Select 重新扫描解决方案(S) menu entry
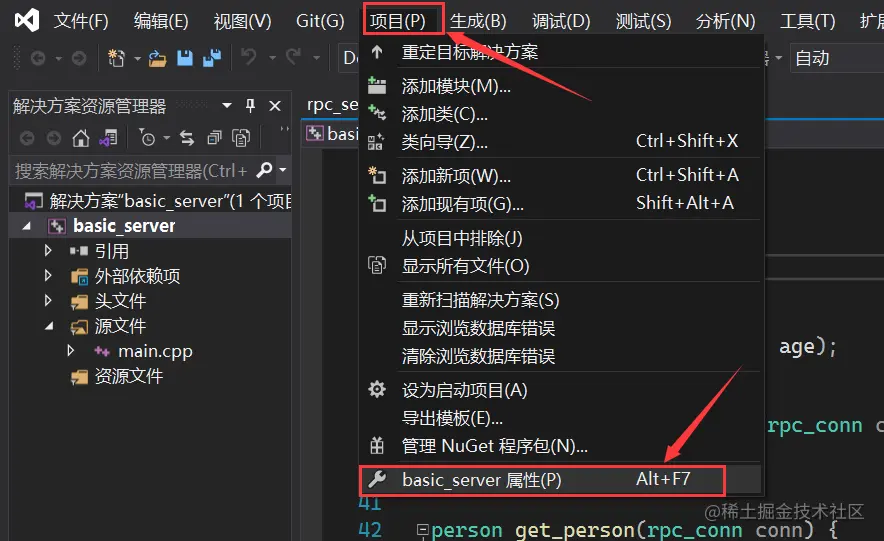Viewport: 884px width, 541px height. (x=560, y=300)
